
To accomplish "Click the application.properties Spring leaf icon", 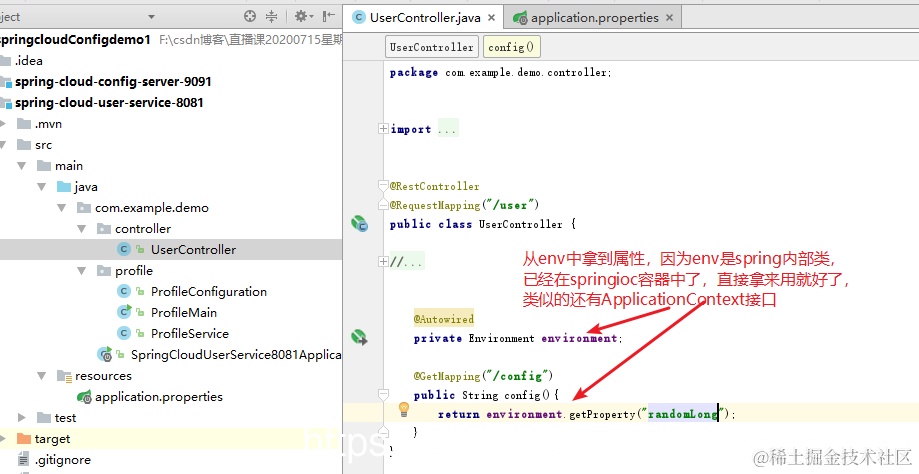I will point(85,397).
